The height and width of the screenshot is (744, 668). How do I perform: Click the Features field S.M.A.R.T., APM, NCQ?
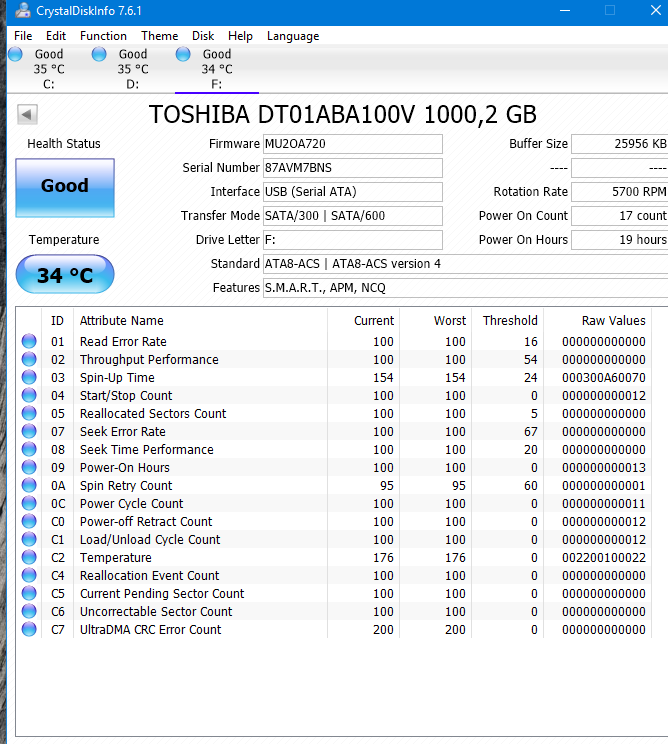coord(465,288)
